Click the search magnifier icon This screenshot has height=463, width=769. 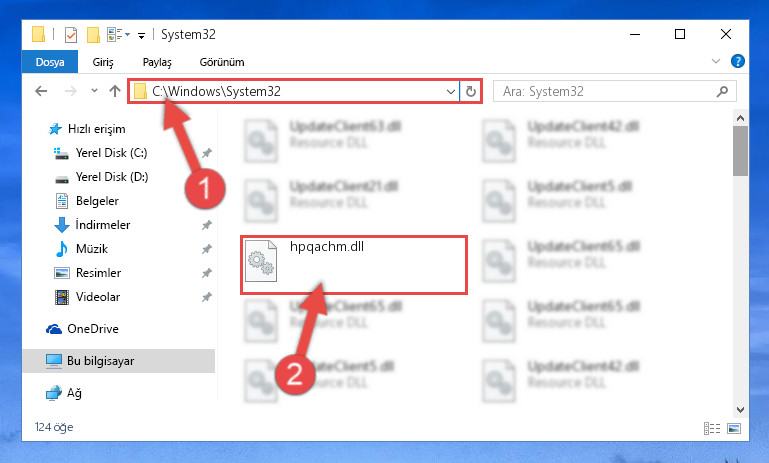(x=722, y=92)
